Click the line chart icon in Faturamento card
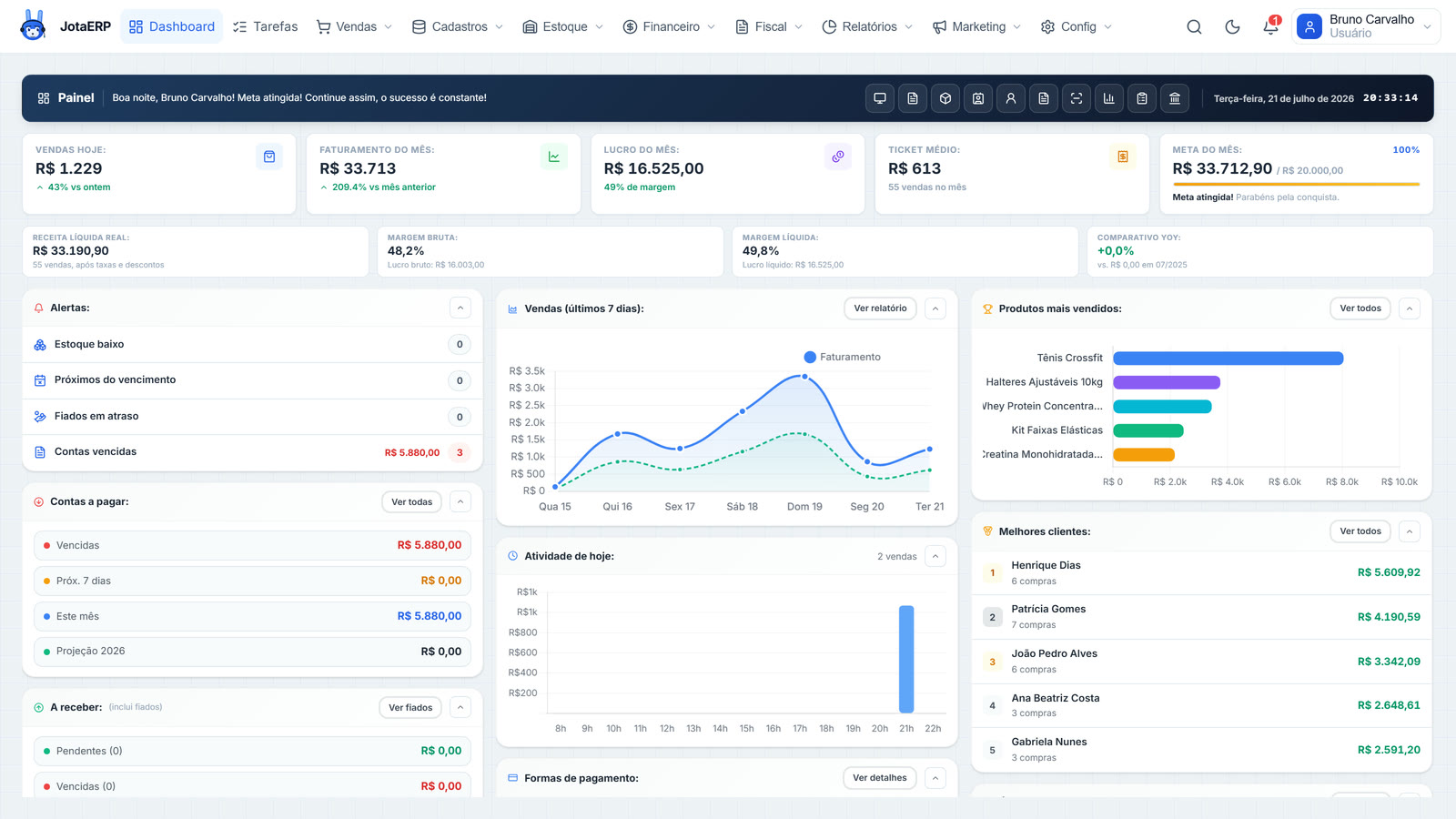This screenshot has width=1456, height=819. 553,157
